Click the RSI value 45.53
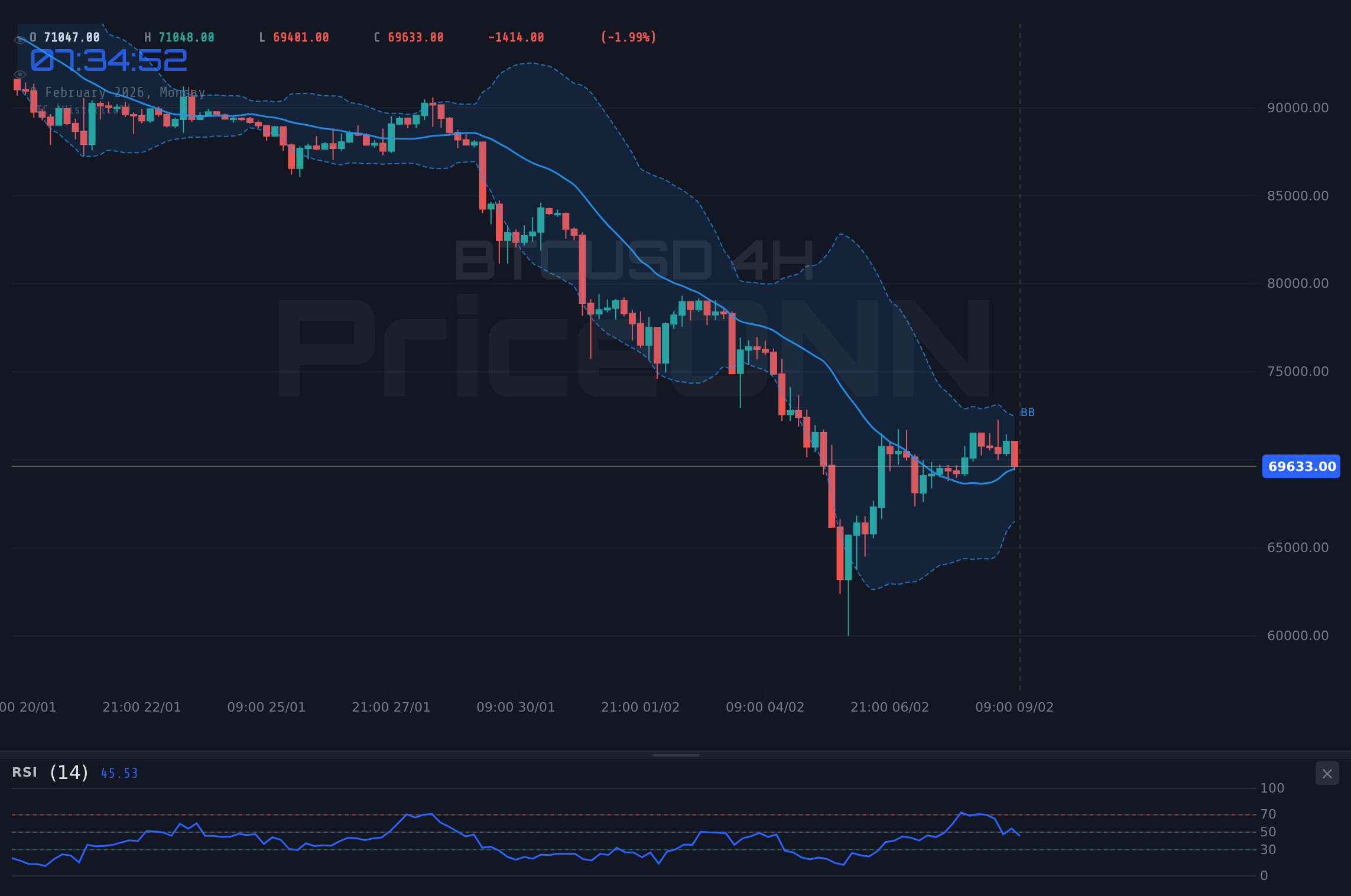 pos(119,773)
